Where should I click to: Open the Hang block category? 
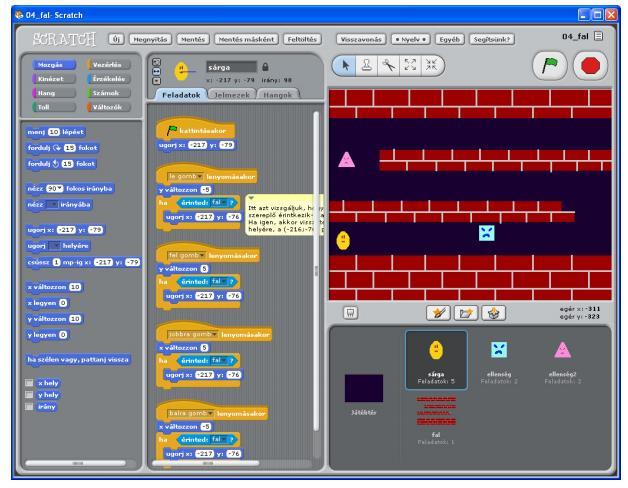click(x=54, y=93)
